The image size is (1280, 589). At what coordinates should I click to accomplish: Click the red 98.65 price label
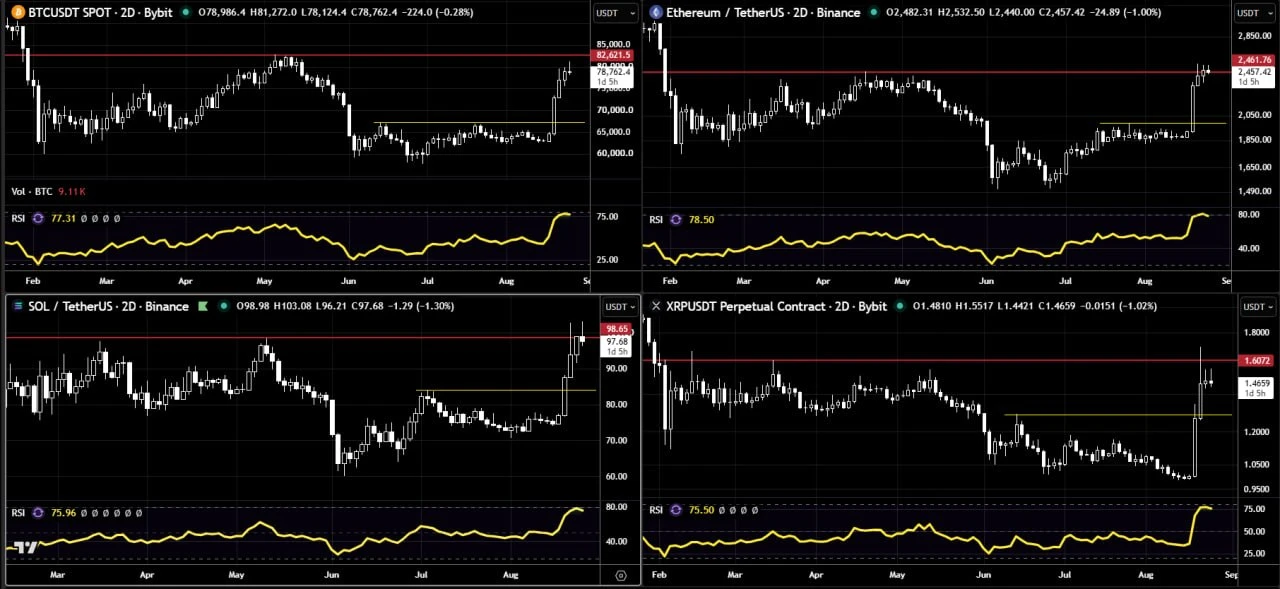[x=614, y=329]
